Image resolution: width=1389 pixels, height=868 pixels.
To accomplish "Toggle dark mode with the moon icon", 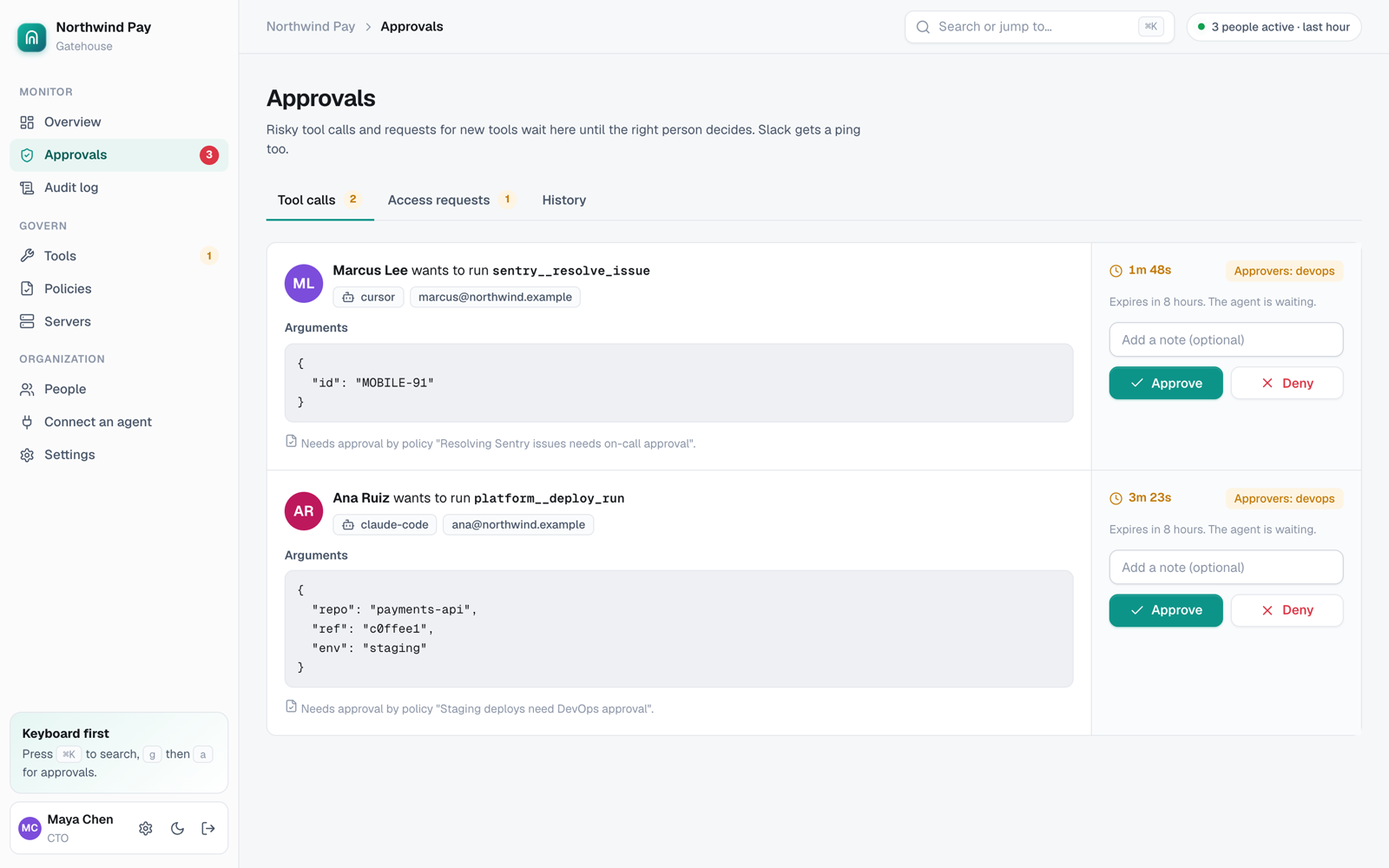I will pyautogui.click(x=177, y=829).
